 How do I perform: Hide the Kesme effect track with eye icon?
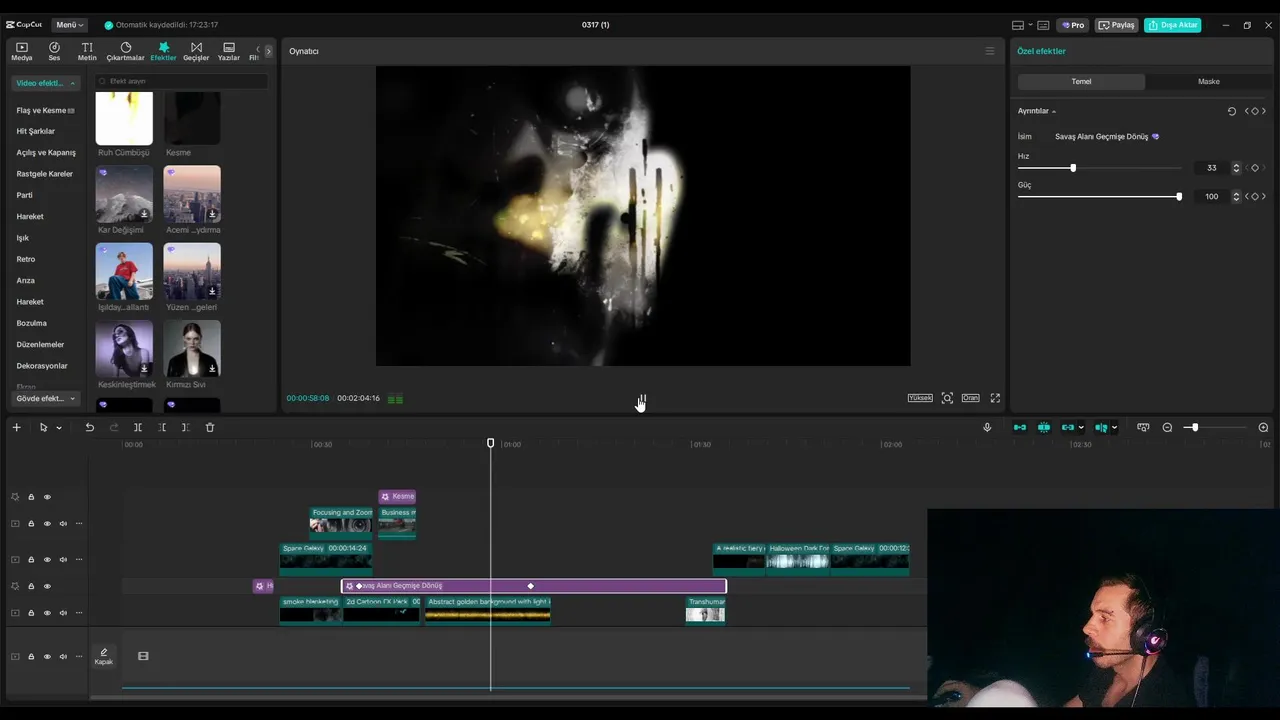pyautogui.click(x=47, y=497)
